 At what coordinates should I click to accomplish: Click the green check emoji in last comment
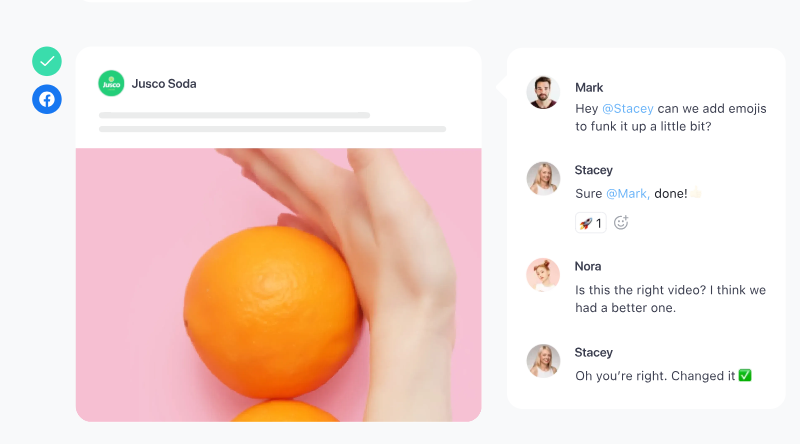point(745,375)
